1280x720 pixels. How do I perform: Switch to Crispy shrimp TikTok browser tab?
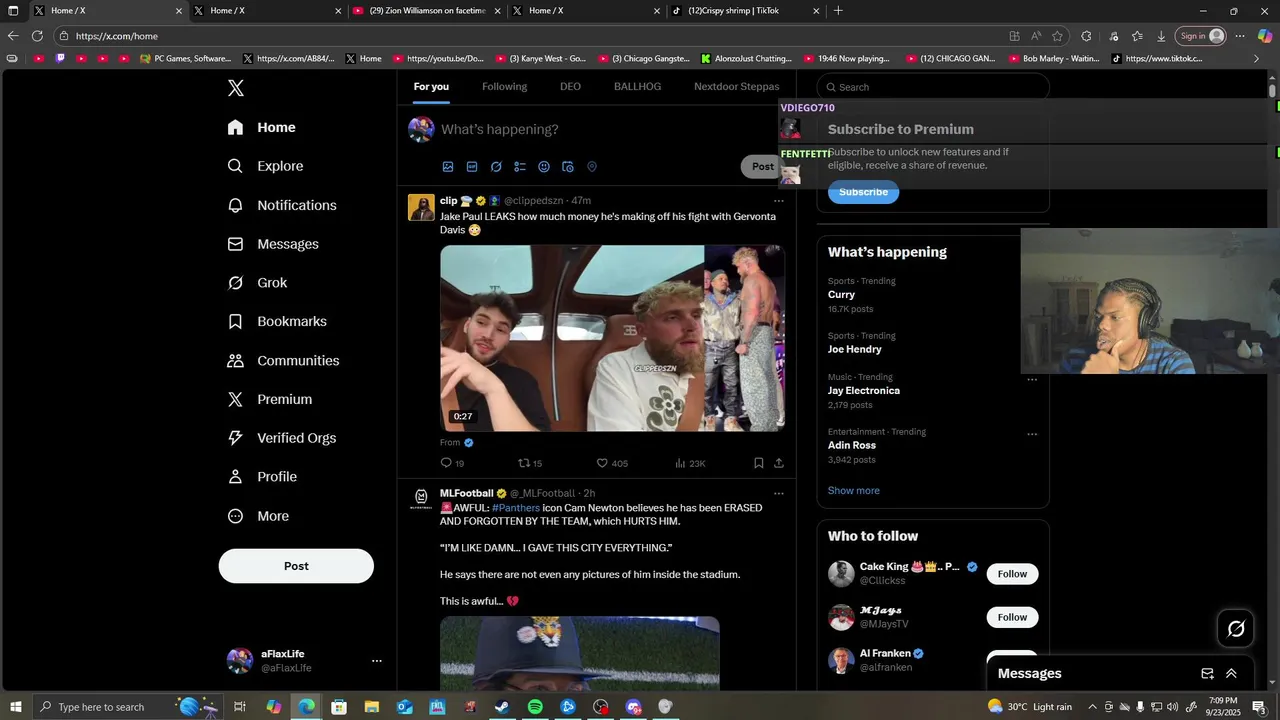pyautogui.click(x=746, y=11)
